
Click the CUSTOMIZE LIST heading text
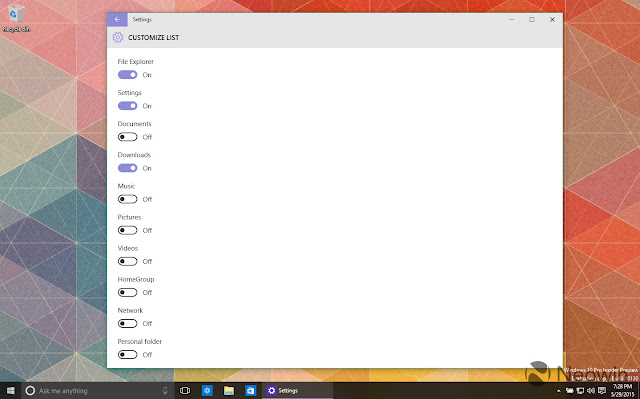[153, 38]
